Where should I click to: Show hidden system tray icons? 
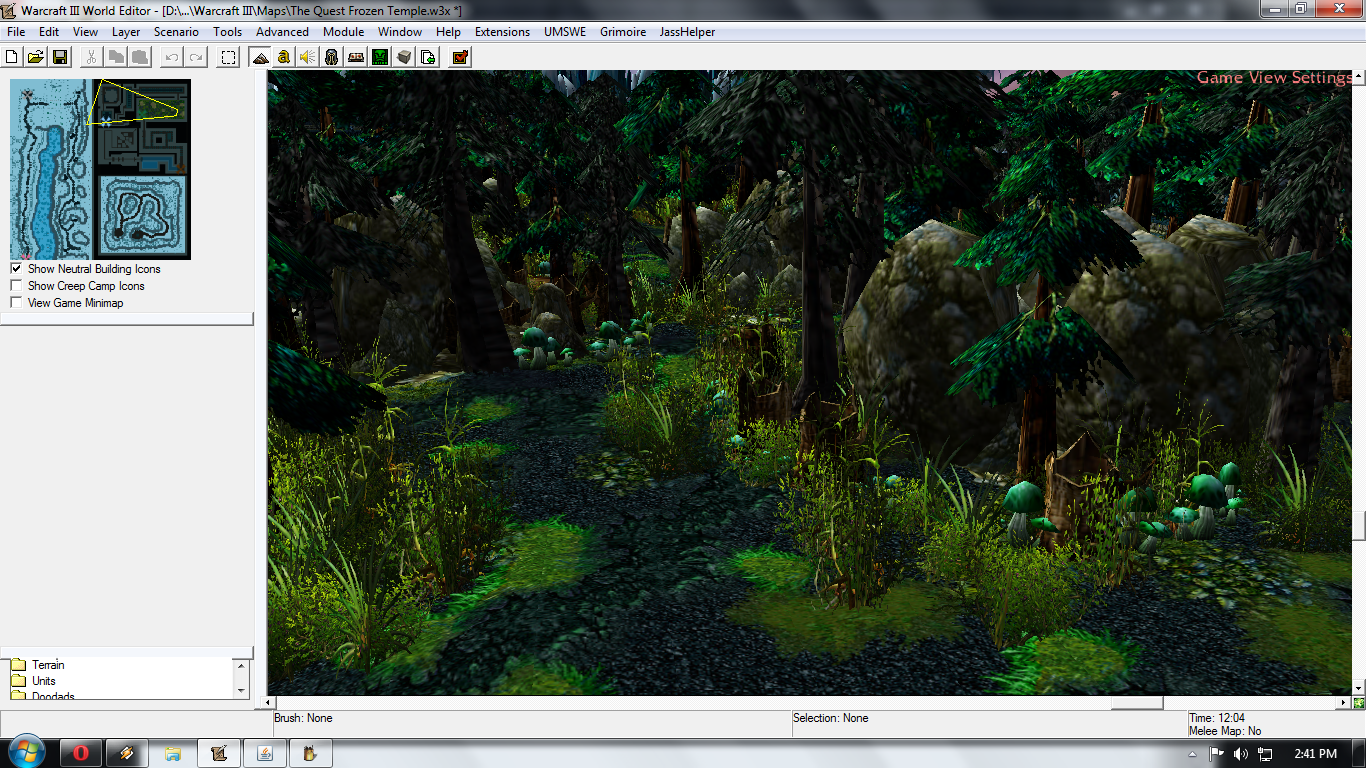click(1194, 754)
